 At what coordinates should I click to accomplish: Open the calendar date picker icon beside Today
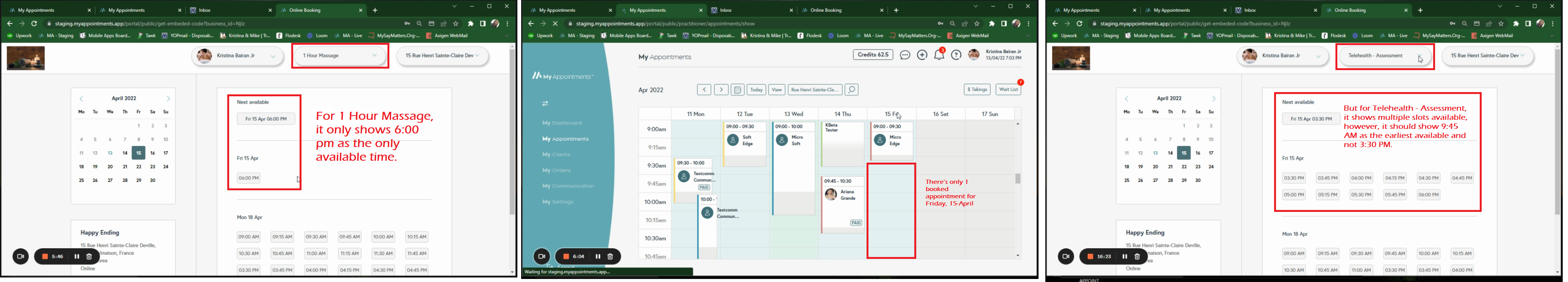pyautogui.click(x=737, y=89)
